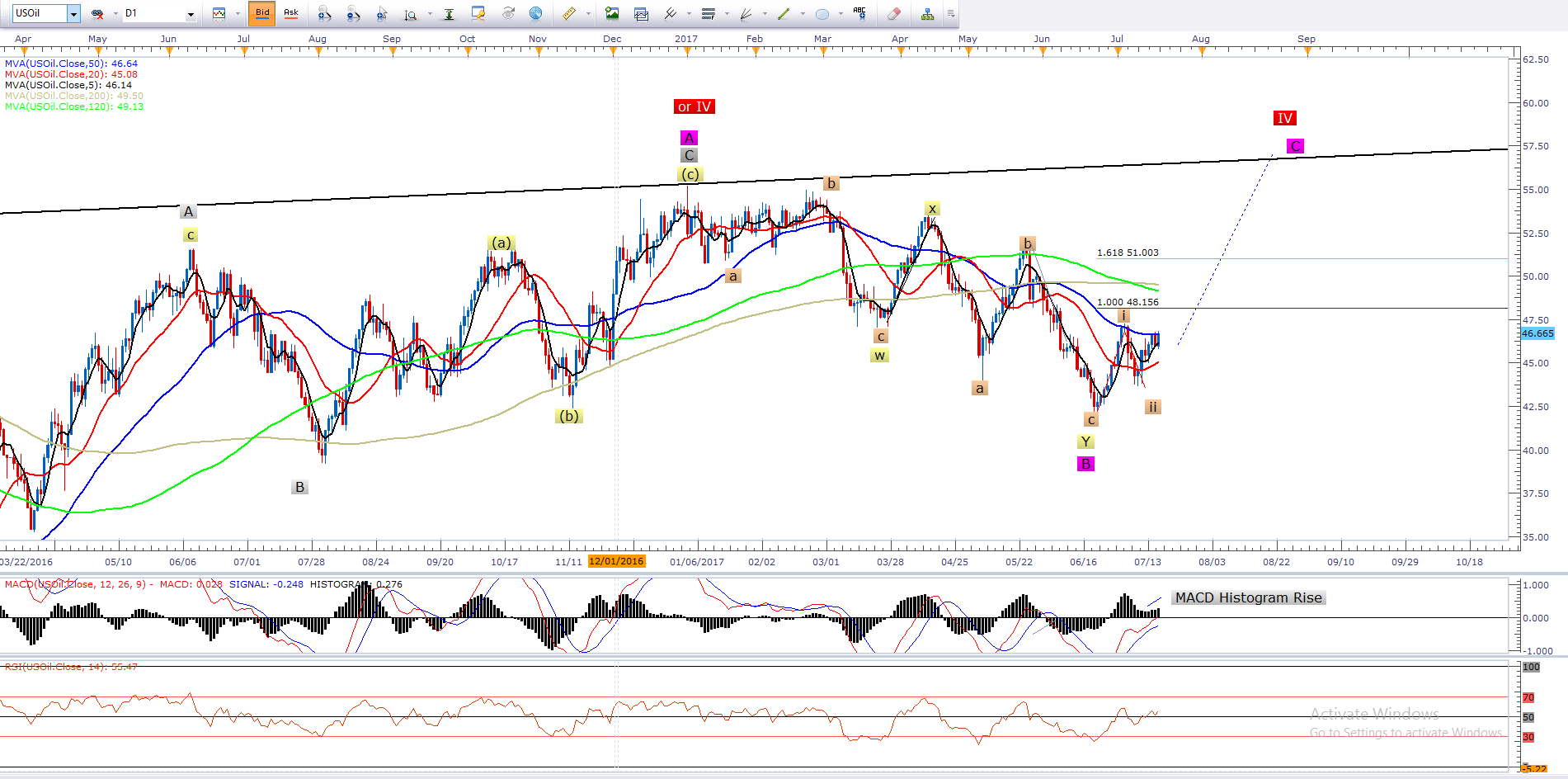
Task: Select the trend line drawing tool
Action: (783, 13)
